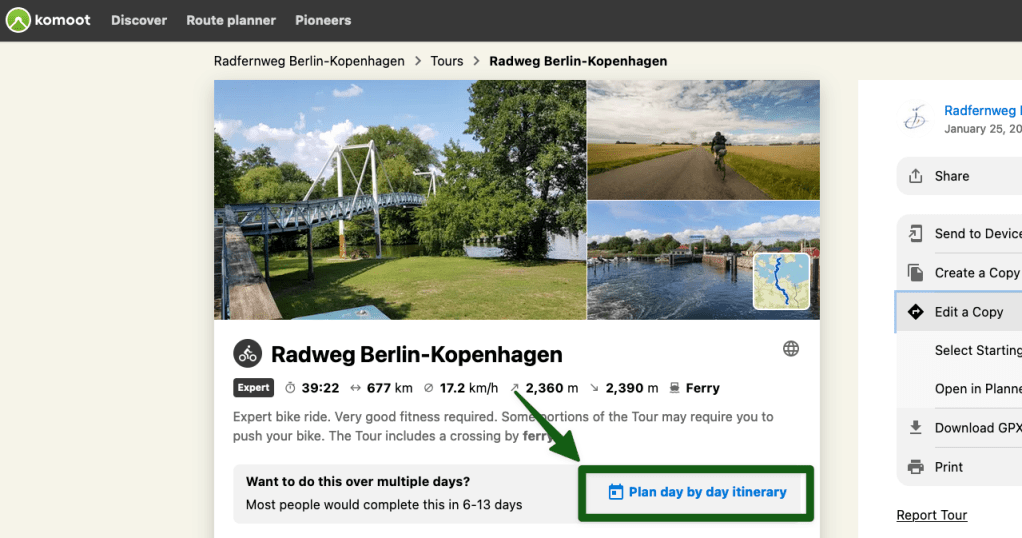Open the route map thumbnail
The height and width of the screenshot is (538, 1022).
781,281
